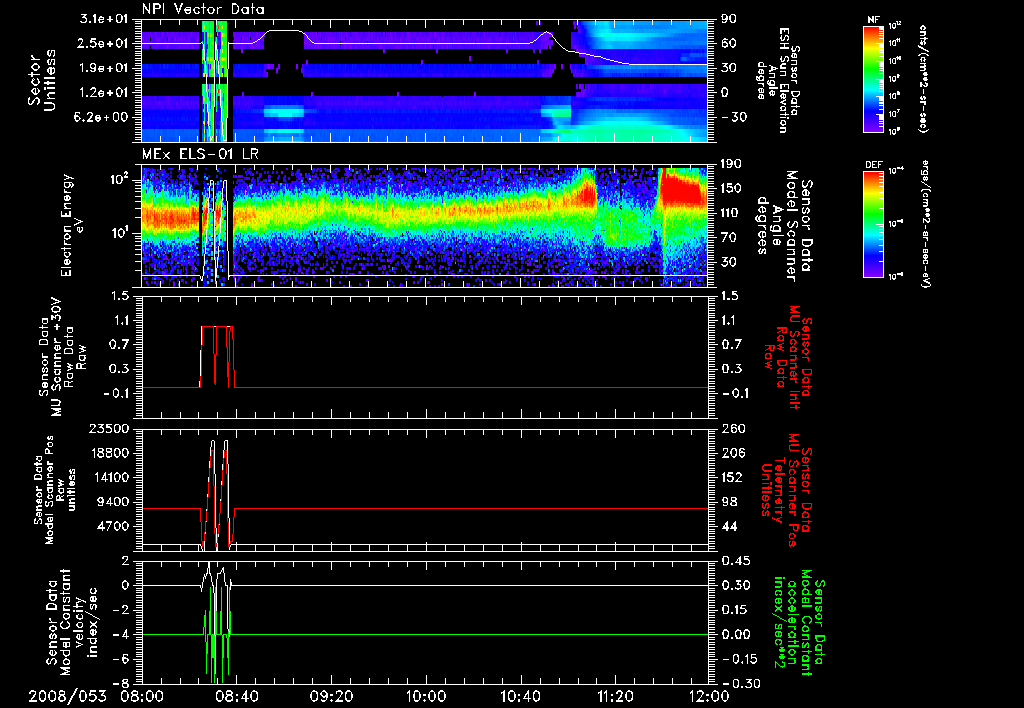Click the 1.9e+01 sector tick value
Image resolution: width=1024 pixels, height=708 pixels.
click(103, 68)
